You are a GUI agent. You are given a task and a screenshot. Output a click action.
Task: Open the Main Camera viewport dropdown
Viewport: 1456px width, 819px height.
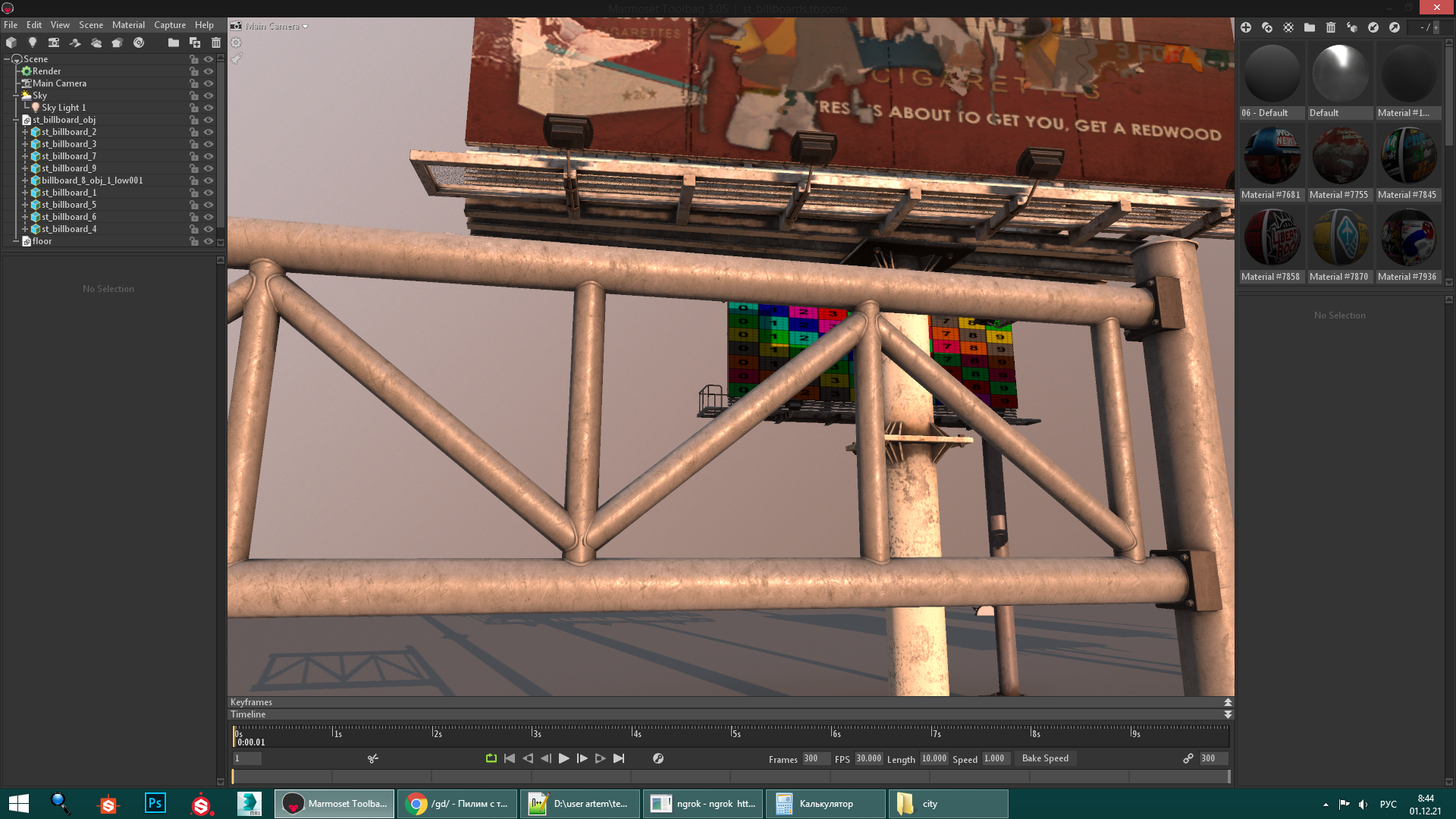click(306, 27)
